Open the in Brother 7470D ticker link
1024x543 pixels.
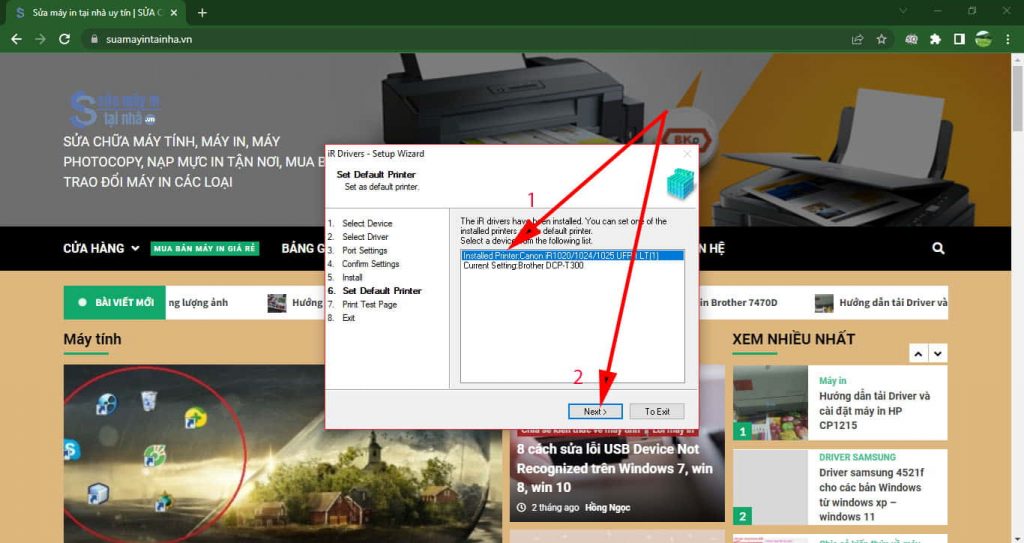pyautogui.click(x=738, y=303)
